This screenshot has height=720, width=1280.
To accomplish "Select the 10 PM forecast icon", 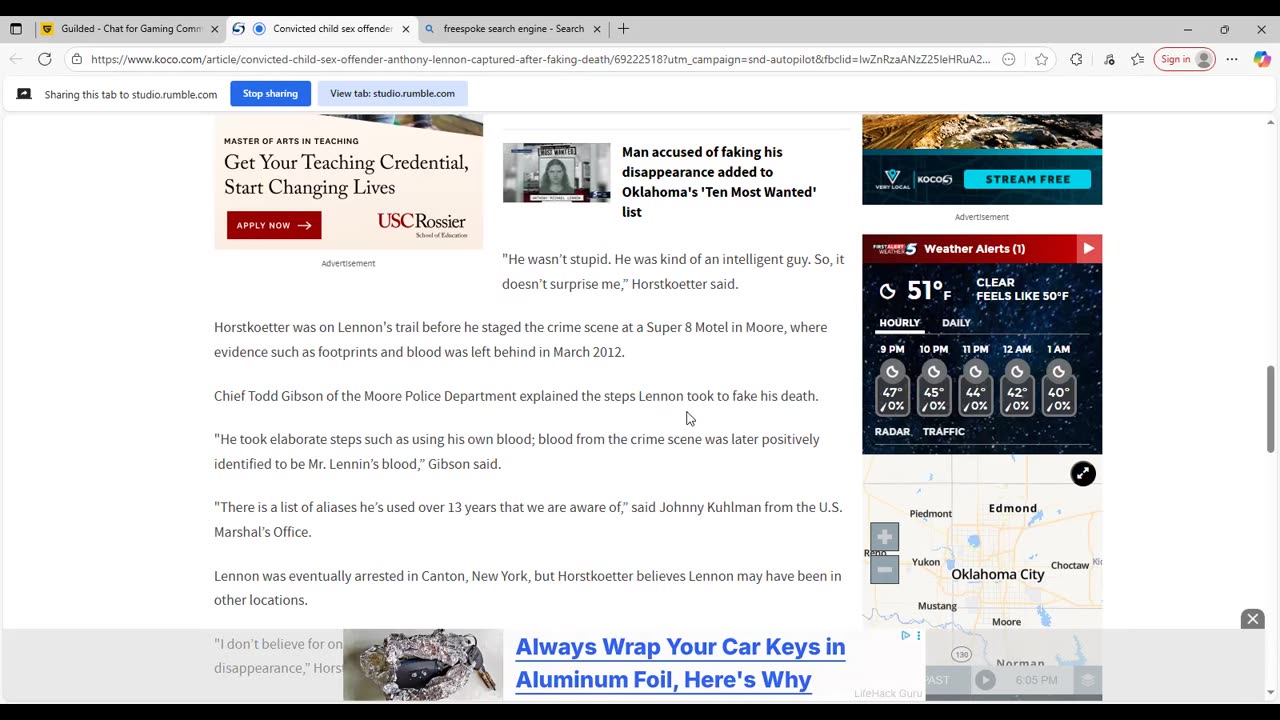I will (934, 371).
